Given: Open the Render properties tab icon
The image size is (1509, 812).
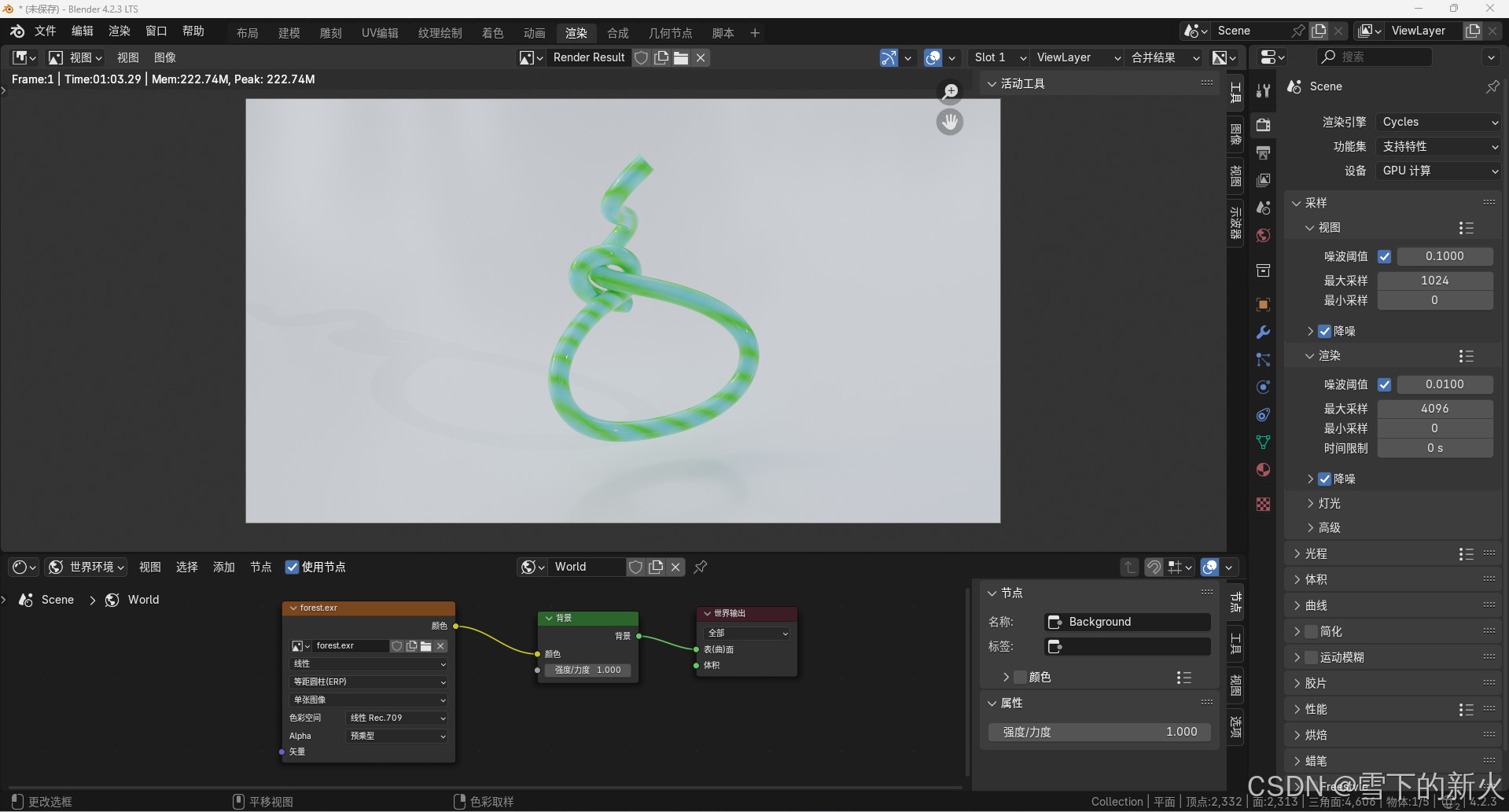Looking at the screenshot, I should pos(1263,125).
